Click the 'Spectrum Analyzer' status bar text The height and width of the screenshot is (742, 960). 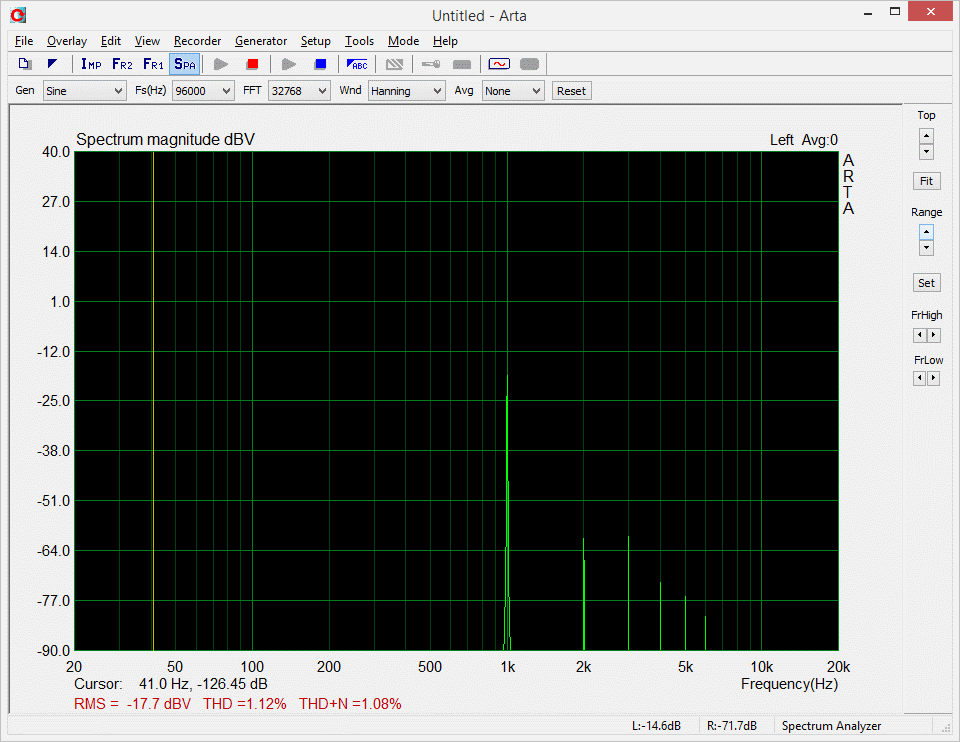click(x=831, y=726)
